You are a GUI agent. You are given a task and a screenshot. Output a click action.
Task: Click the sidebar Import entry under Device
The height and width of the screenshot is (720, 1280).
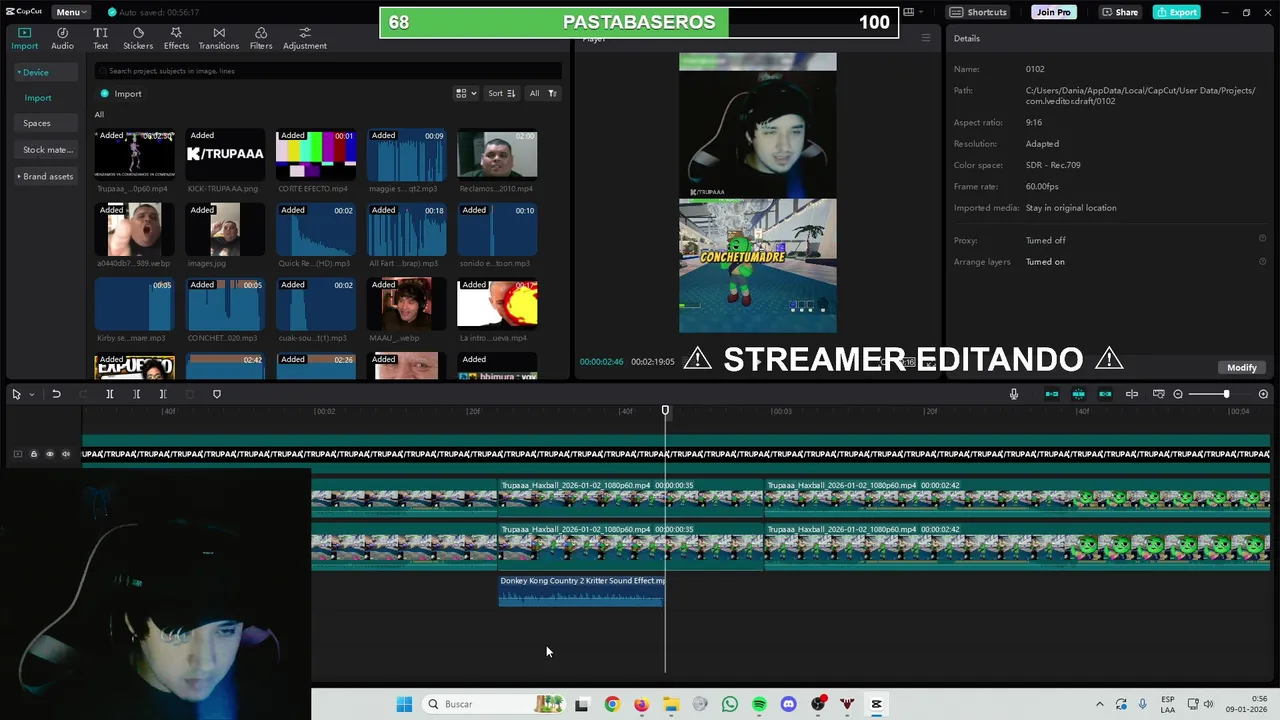point(38,98)
